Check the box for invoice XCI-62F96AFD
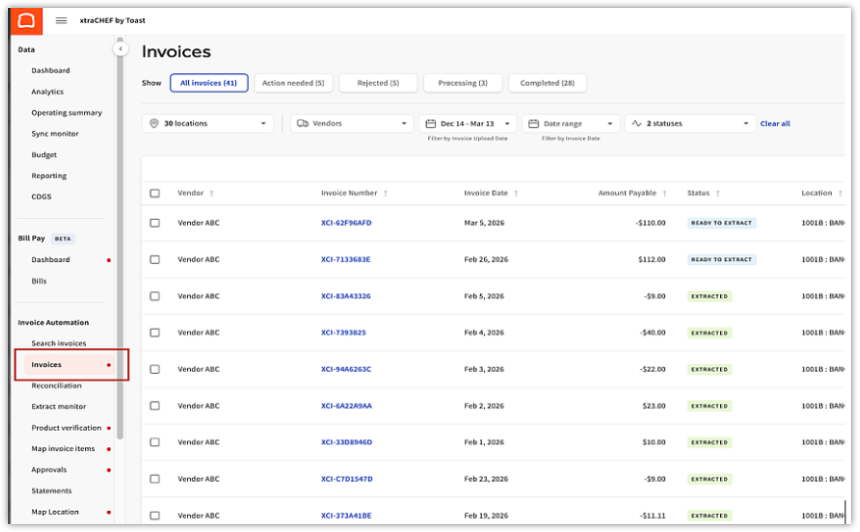Viewport: 860px width, 532px height. click(x=154, y=223)
